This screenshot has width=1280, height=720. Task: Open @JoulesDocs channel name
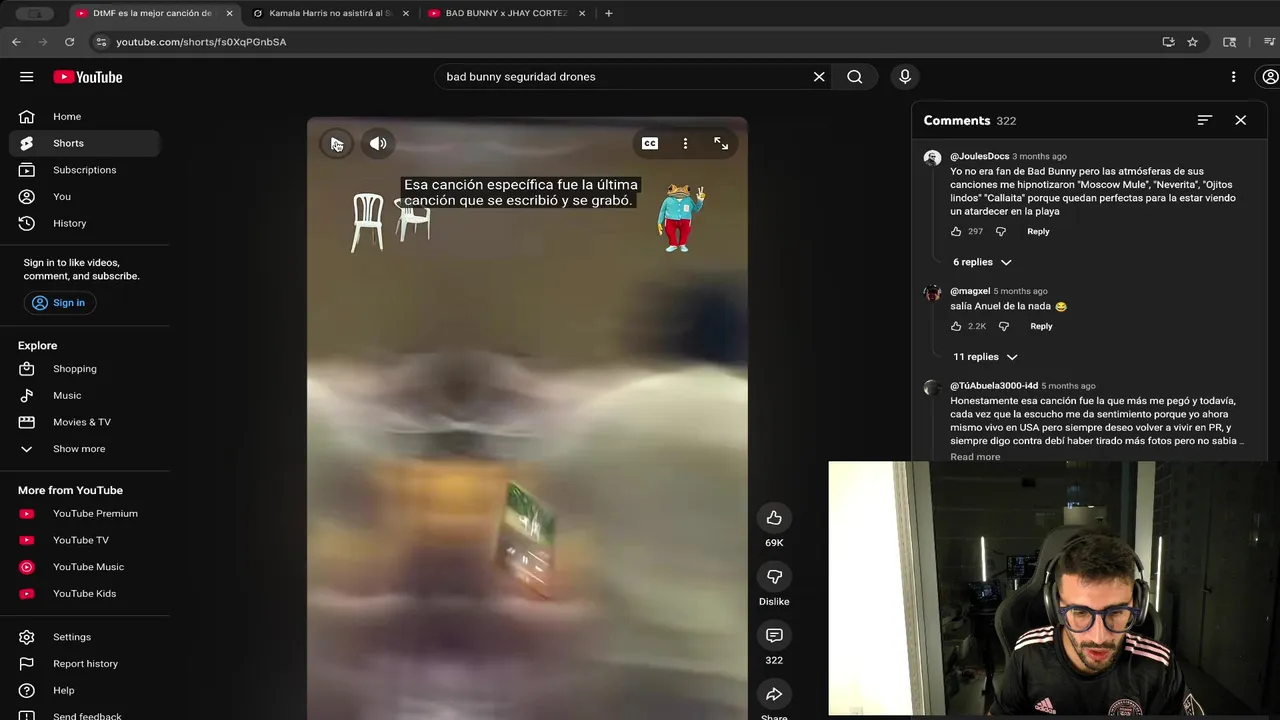979,157
